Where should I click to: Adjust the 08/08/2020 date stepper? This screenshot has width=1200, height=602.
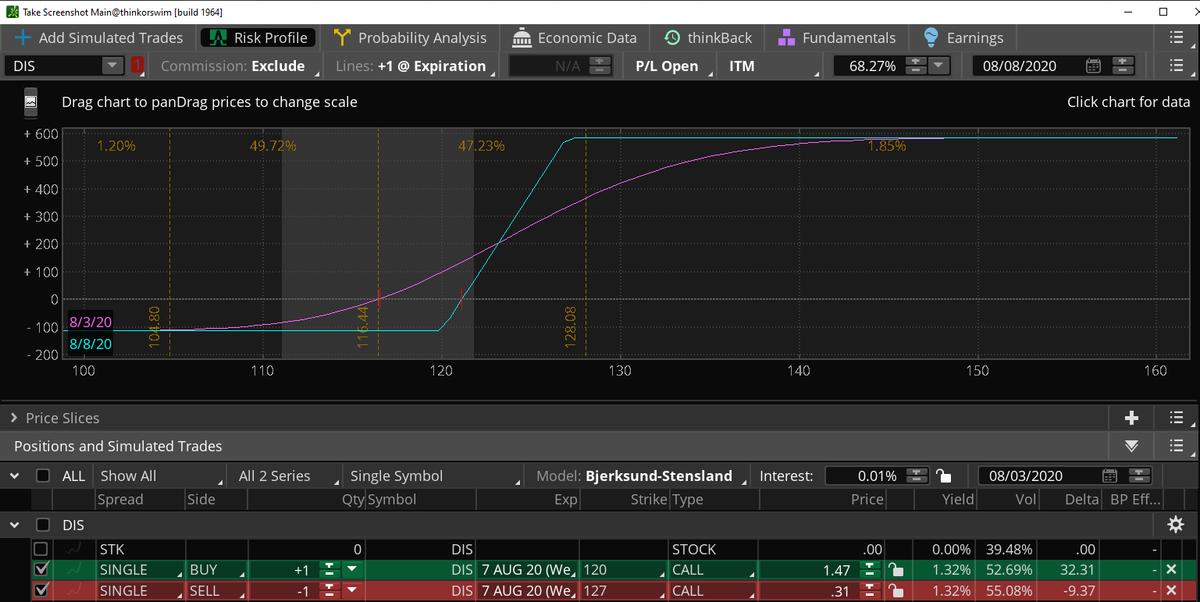click(1123, 66)
